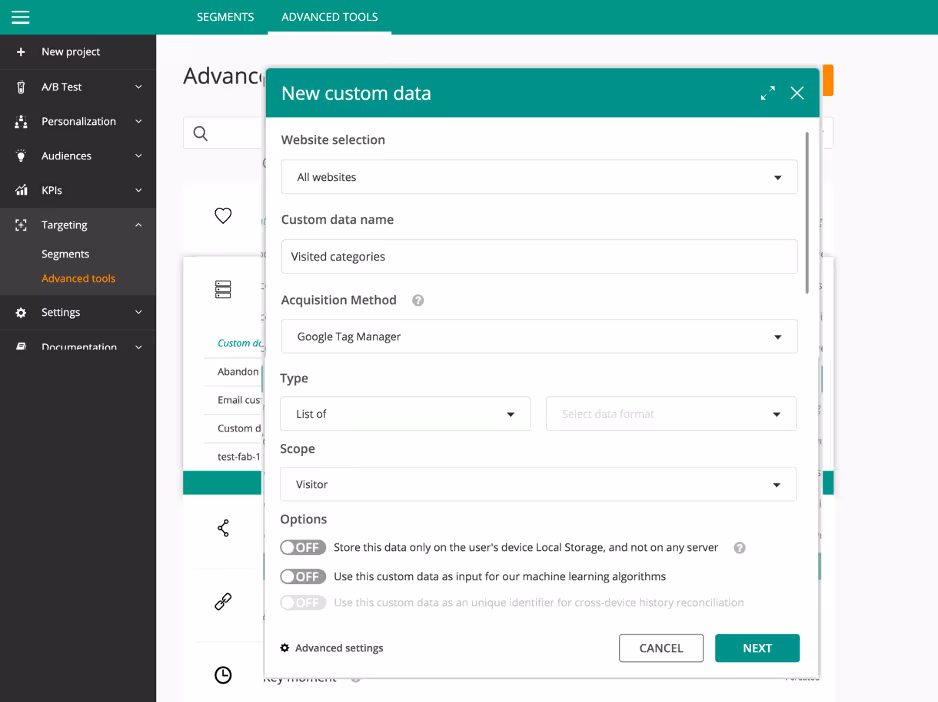
Task: Close the New custom data dialog
Action: click(797, 93)
